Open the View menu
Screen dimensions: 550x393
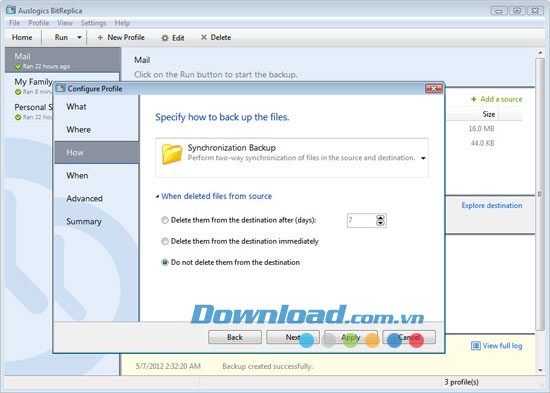coord(65,23)
